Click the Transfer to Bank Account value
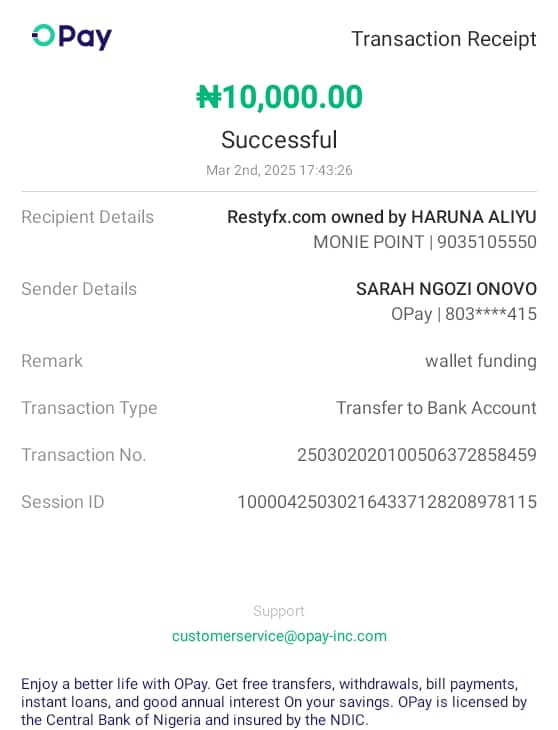Screen dimensions: 558x730 436,408
